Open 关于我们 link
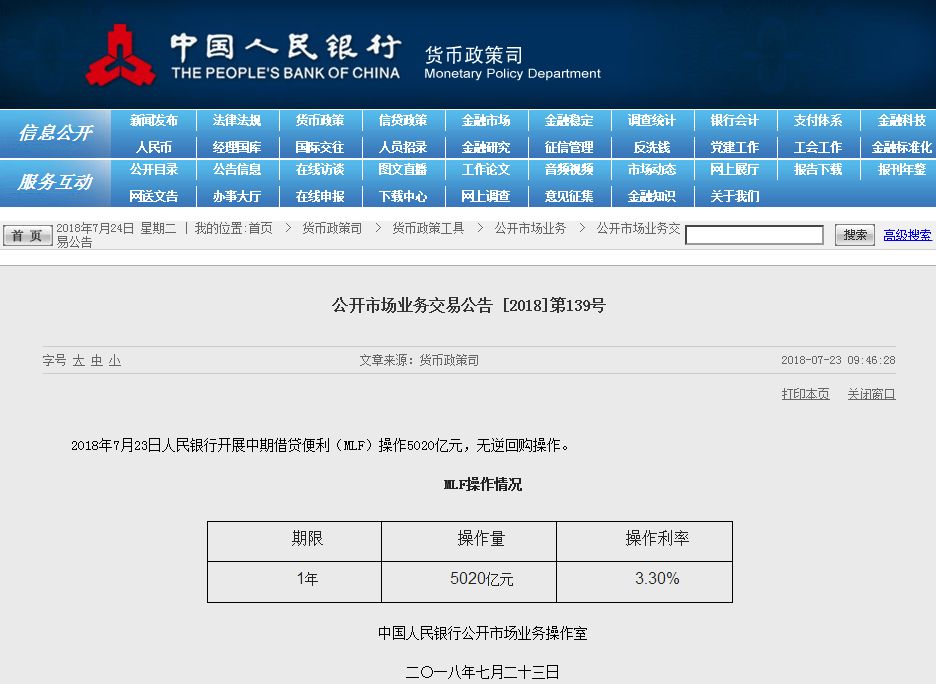The image size is (936, 684). [735, 196]
